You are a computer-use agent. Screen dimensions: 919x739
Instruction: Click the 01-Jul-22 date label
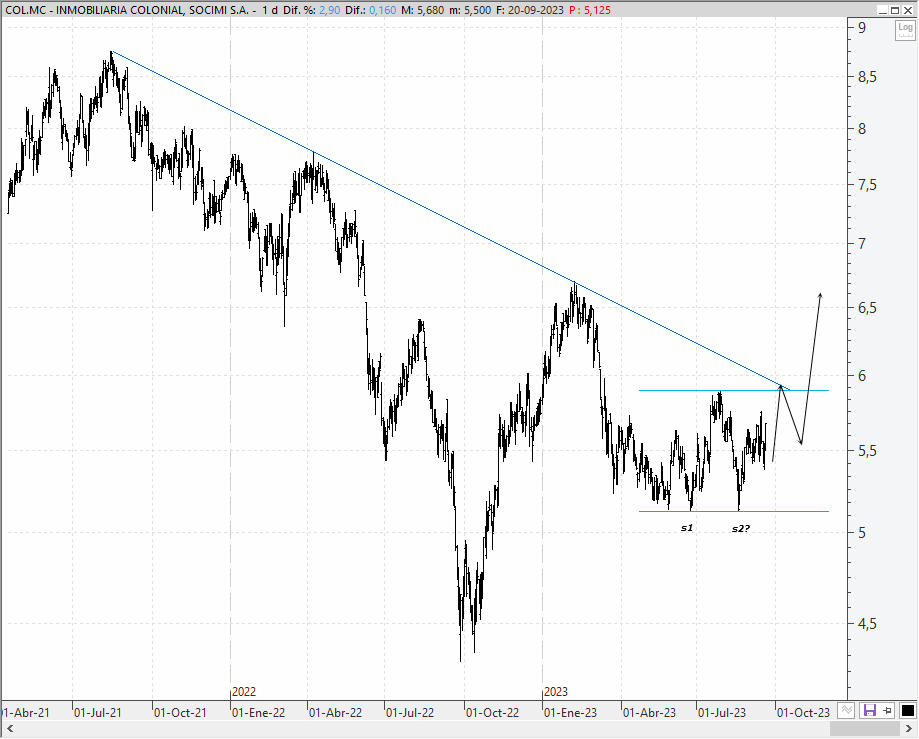(410, 713)
